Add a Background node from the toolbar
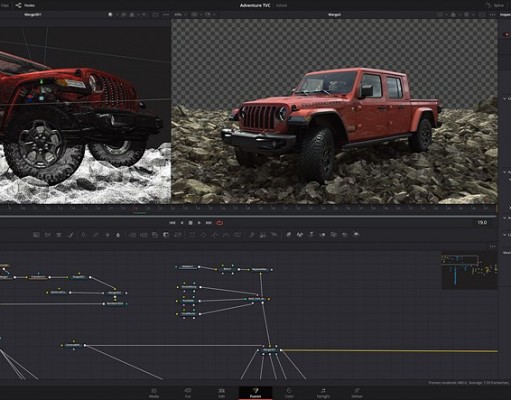This screenshot has height=400, width=511. click(36, 235)
